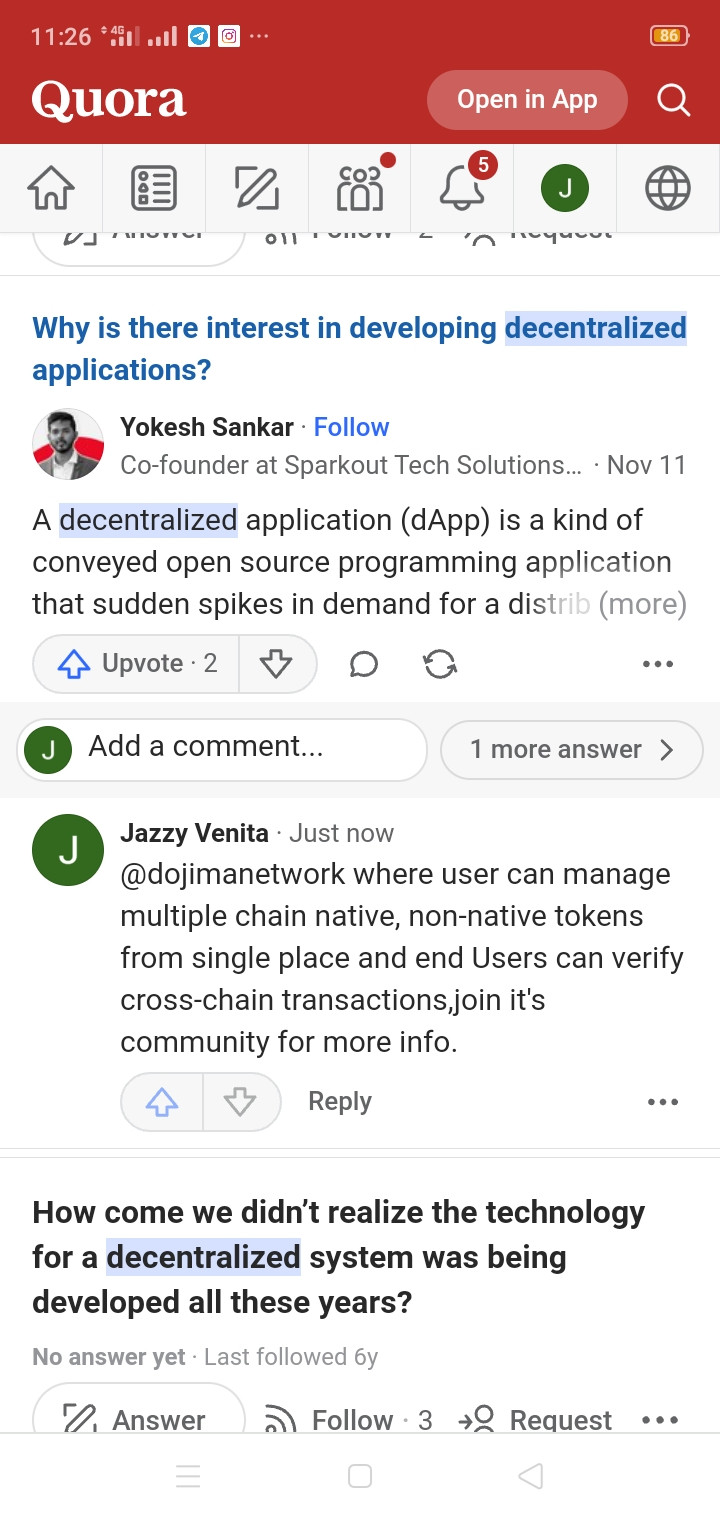Downvote Yokesh Sankar's answer
Viewport: 720px width, 1520px height.
click(x=276, y=664)
